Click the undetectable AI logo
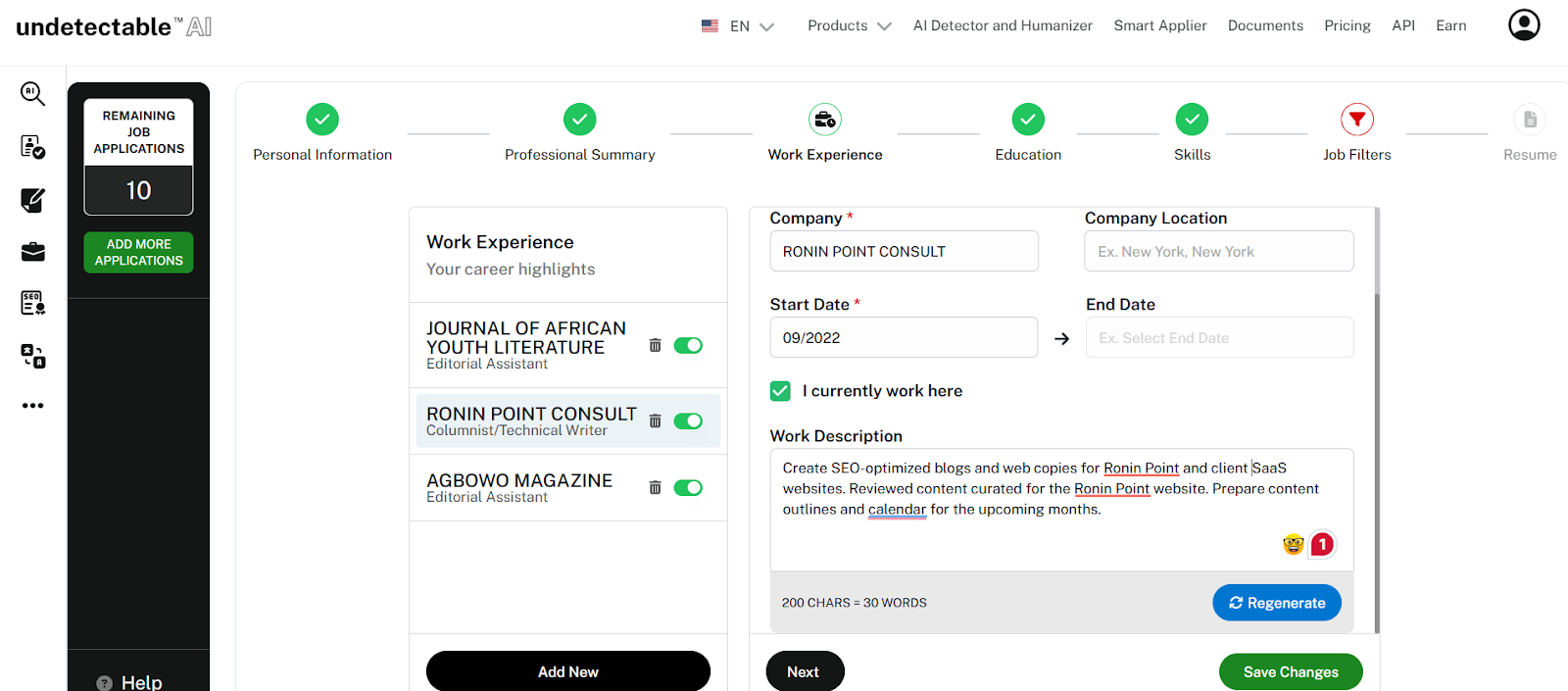 coord(114,26)
